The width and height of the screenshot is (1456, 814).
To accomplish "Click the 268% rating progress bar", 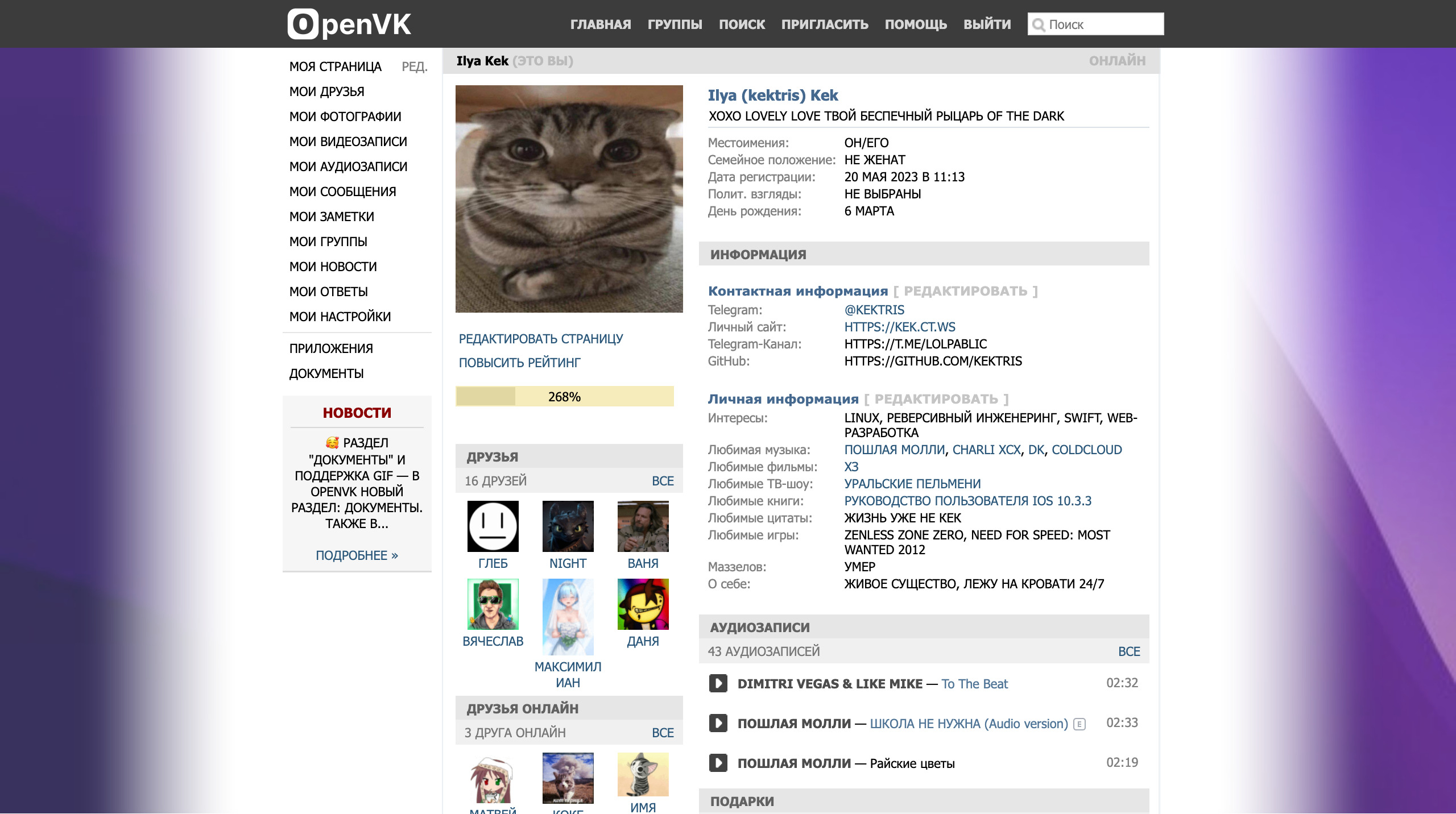I will [564, 397].
